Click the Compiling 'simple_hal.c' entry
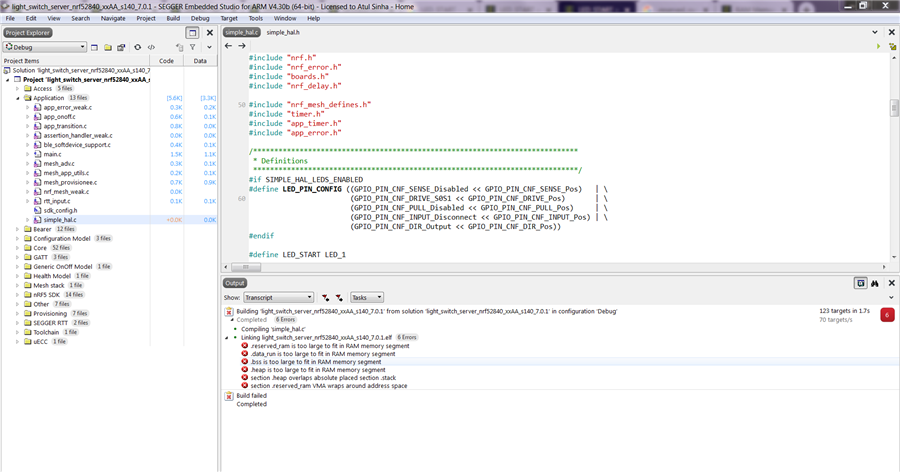The height and width of the screenshot is (472, 900). click(x=273, y=329)
